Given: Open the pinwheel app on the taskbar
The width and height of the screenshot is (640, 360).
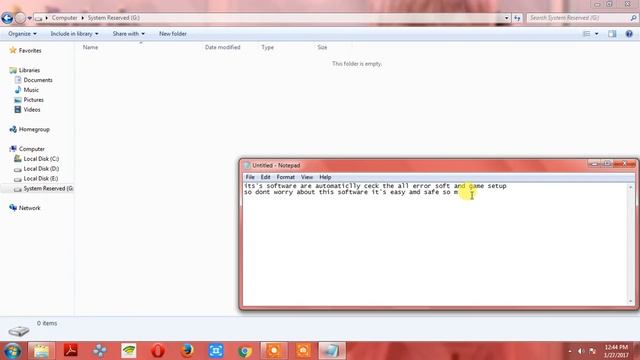Looking at the screenshot, I should tap(100, 351).
